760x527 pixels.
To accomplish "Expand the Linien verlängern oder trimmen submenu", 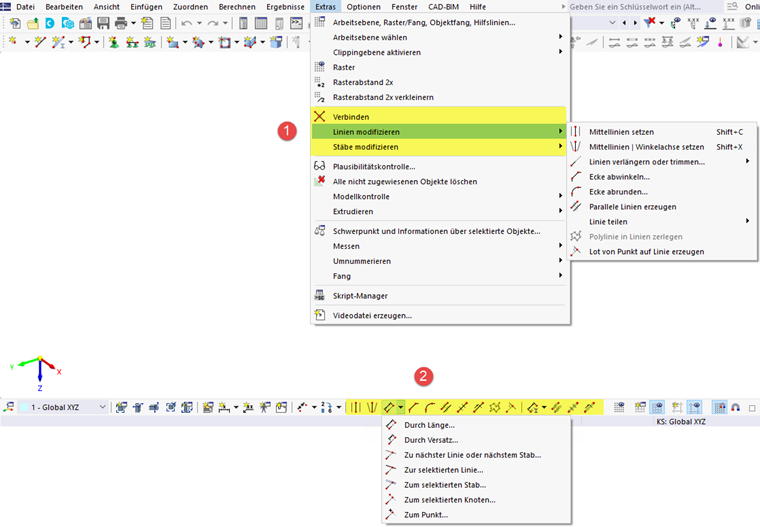I will 662,161.
